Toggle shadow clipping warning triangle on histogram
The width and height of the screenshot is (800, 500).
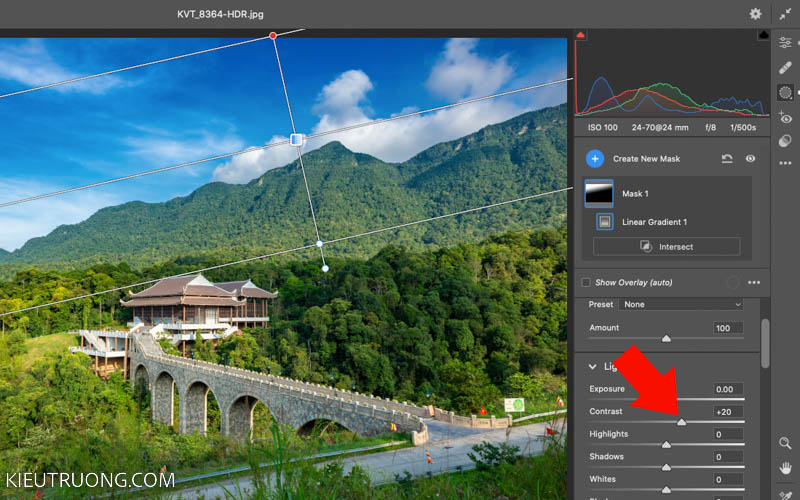[x=580, y=35]
